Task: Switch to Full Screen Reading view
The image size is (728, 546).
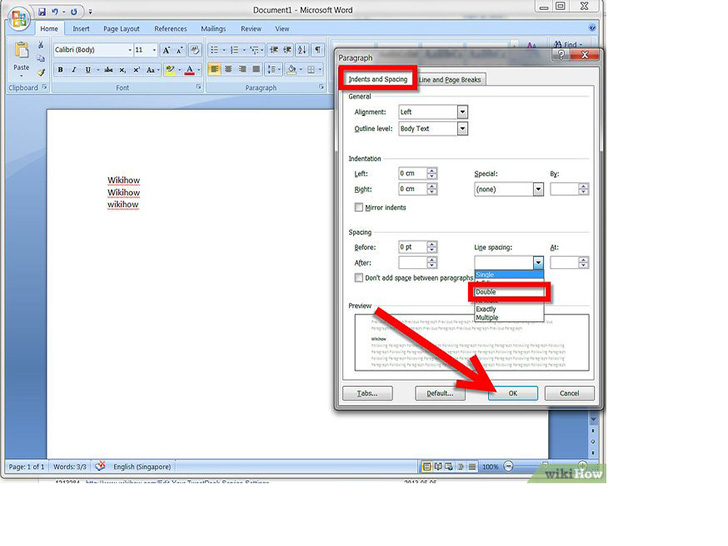Action: [438, 466]
